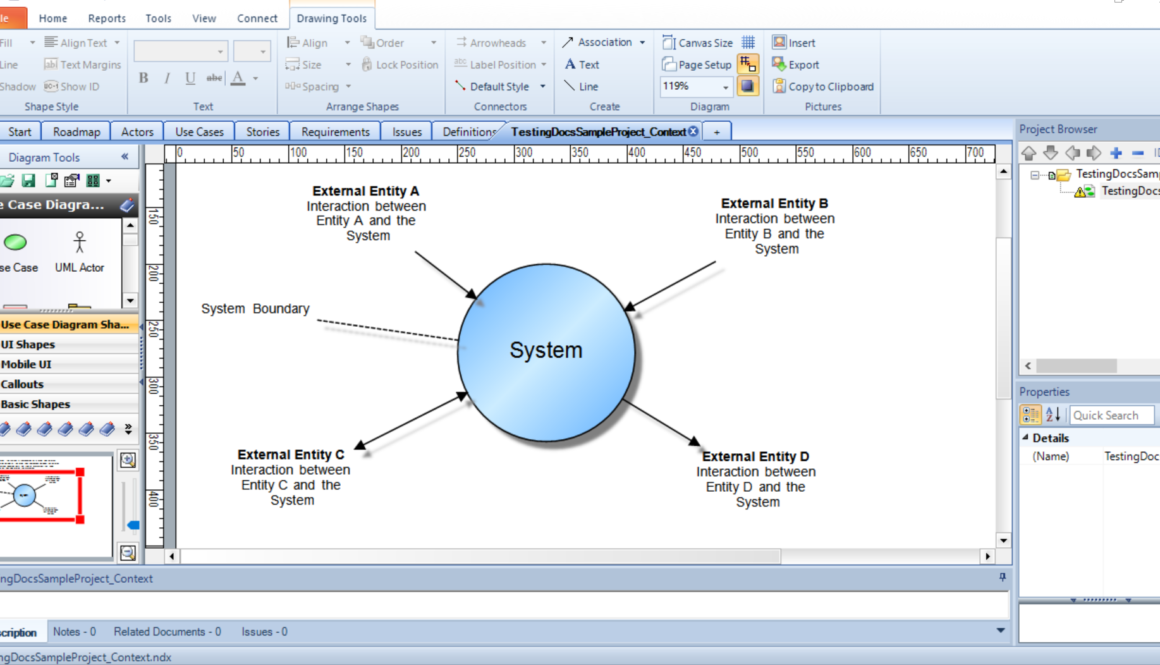Click the Default Style button
This screenshot has height=665, width=1160.
[x=499, y=86]
